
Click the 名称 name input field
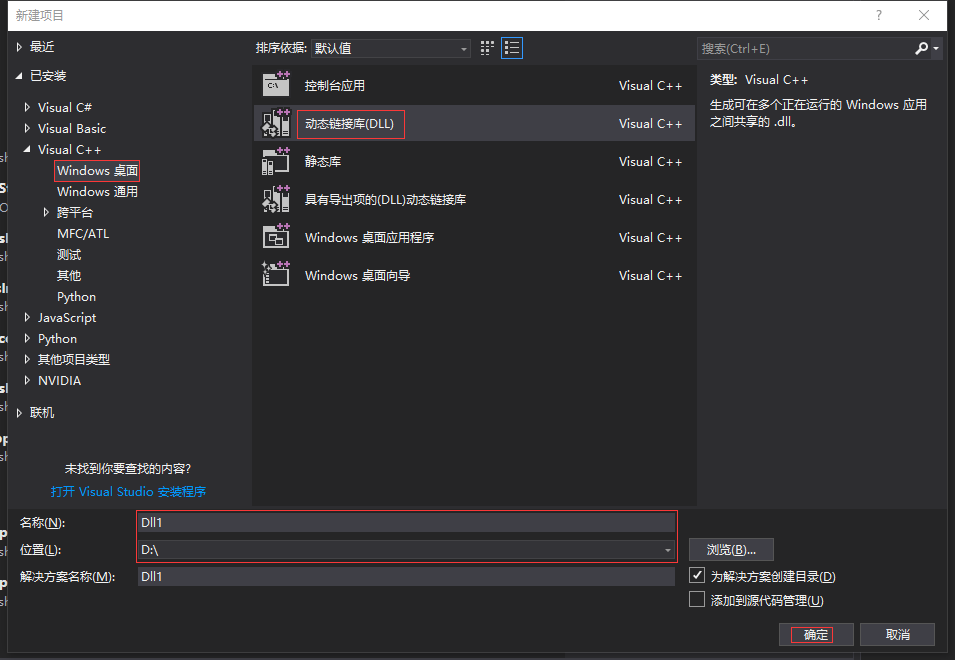pos(406,522)
